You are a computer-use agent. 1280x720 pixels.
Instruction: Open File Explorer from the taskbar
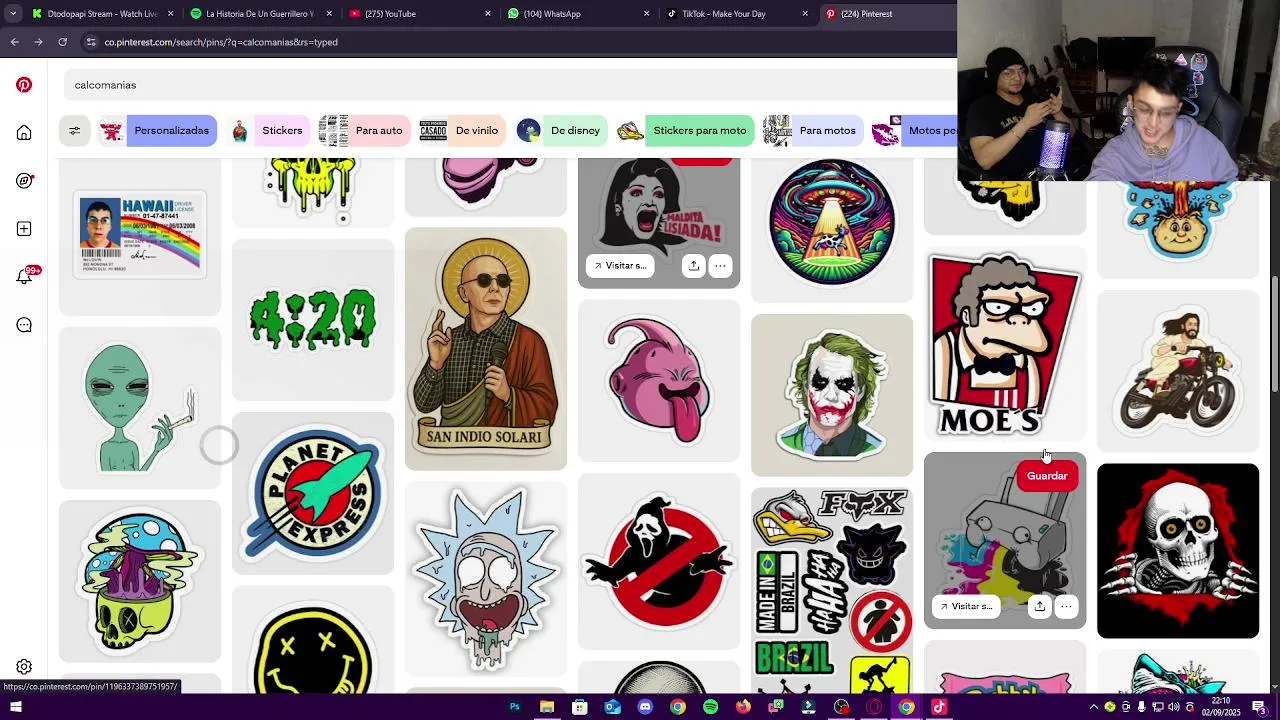(x=547, y=707)
